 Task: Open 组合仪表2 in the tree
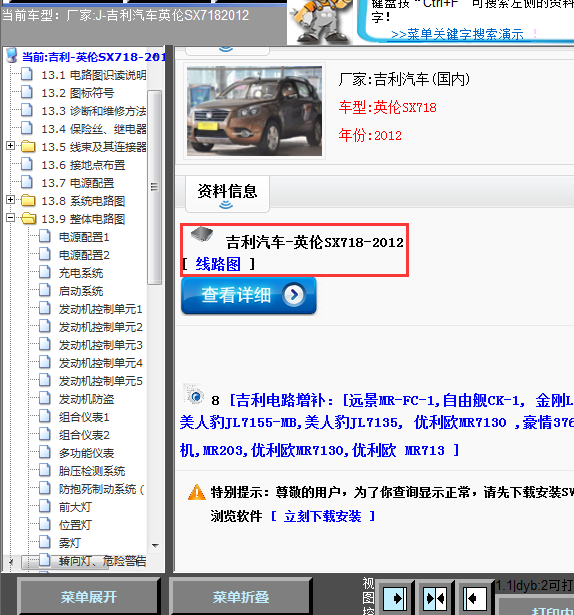coord(84,435)
